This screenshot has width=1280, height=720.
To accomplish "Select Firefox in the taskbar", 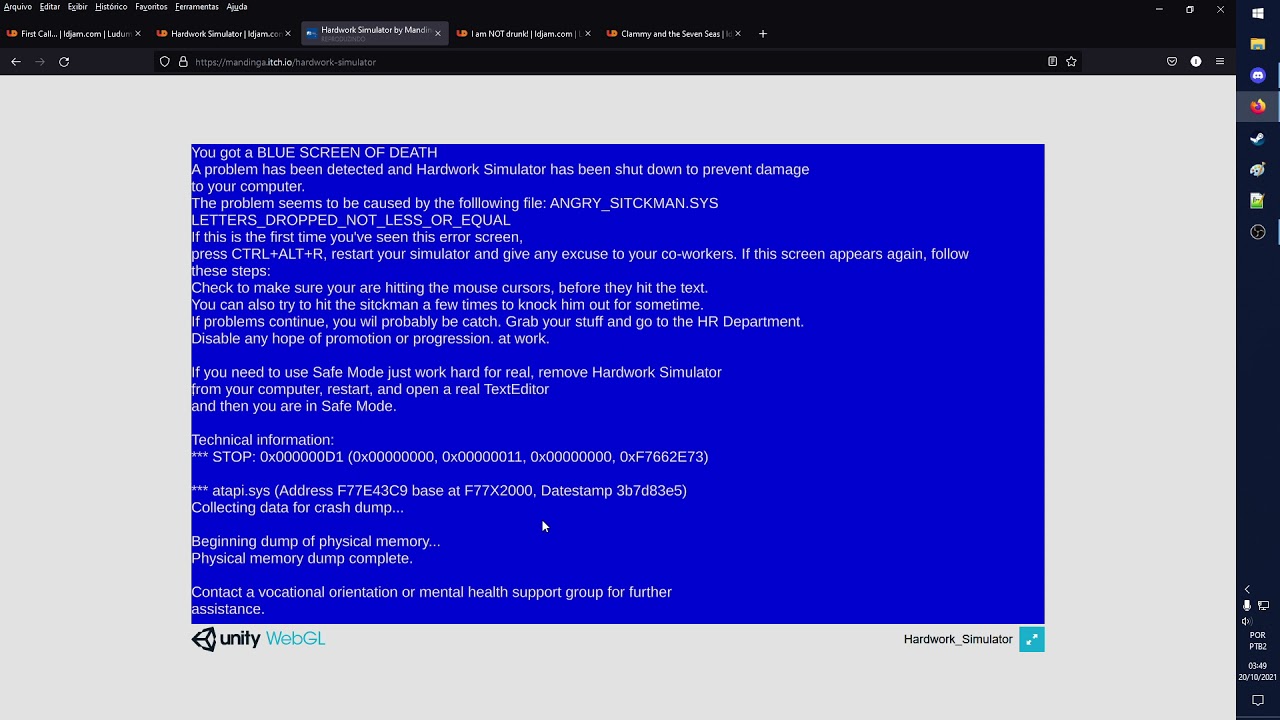I will [1258, 106].
